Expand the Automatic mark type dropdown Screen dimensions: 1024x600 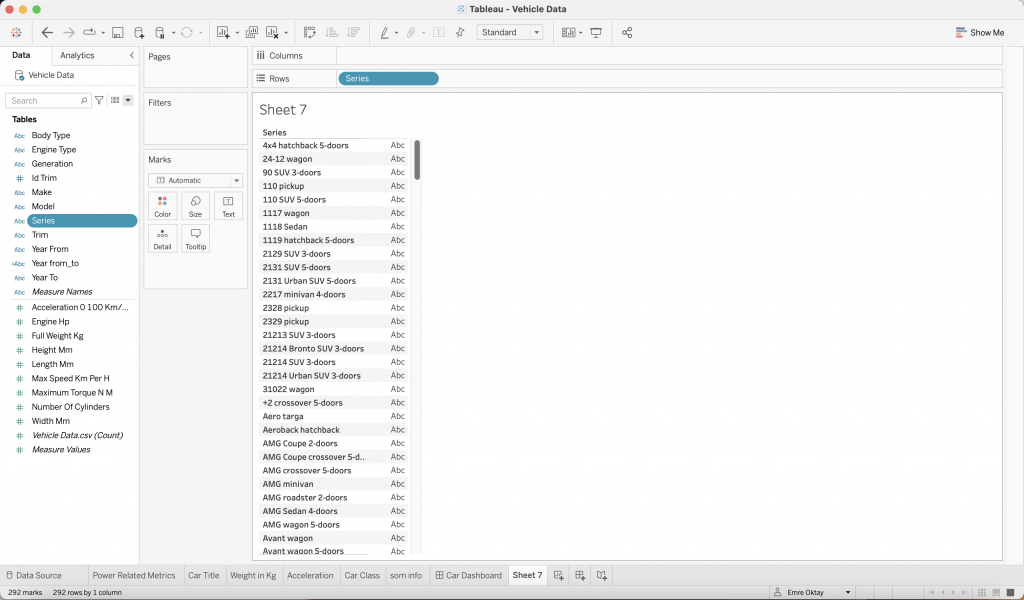pos(196,180)
